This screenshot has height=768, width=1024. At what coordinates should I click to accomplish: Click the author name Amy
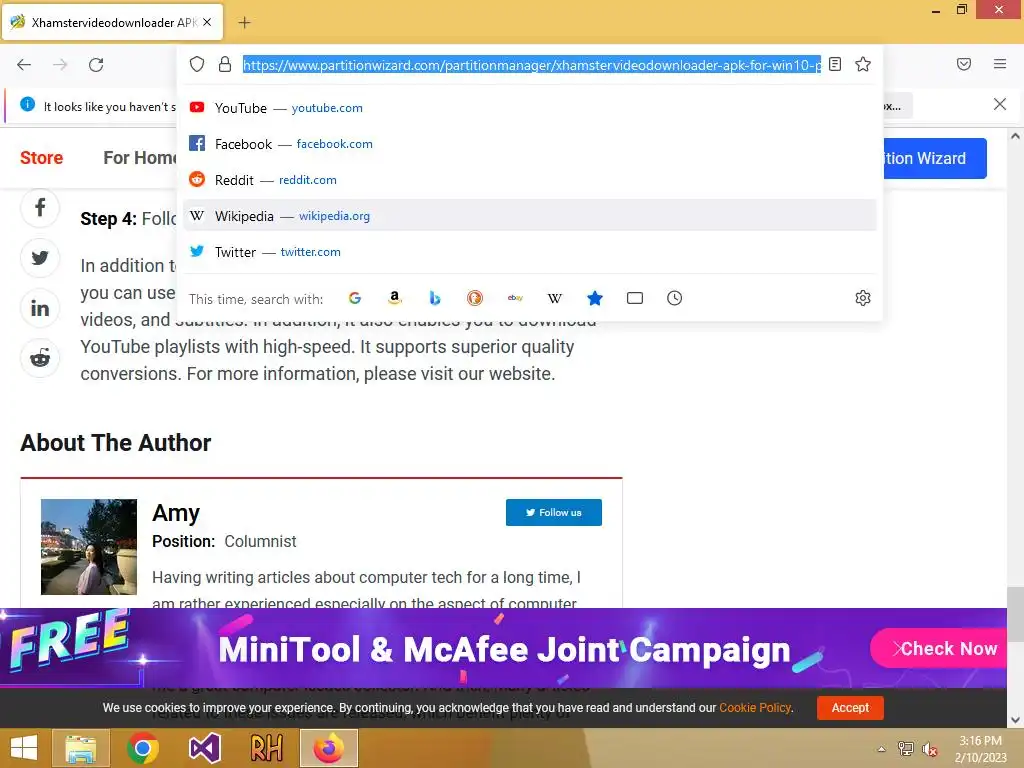tap(176, 513)
